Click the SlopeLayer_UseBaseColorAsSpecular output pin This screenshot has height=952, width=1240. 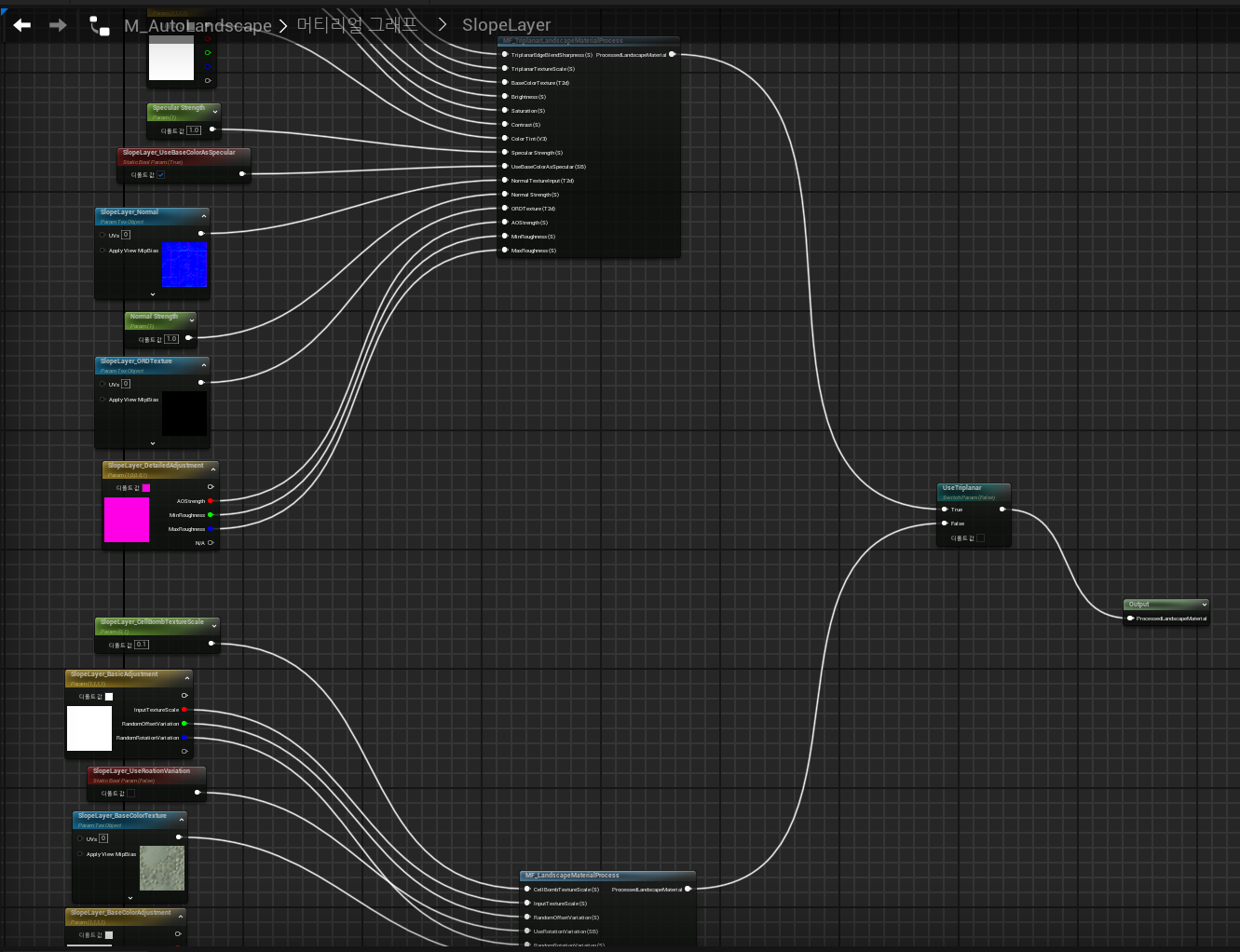(x=242, y=174)
